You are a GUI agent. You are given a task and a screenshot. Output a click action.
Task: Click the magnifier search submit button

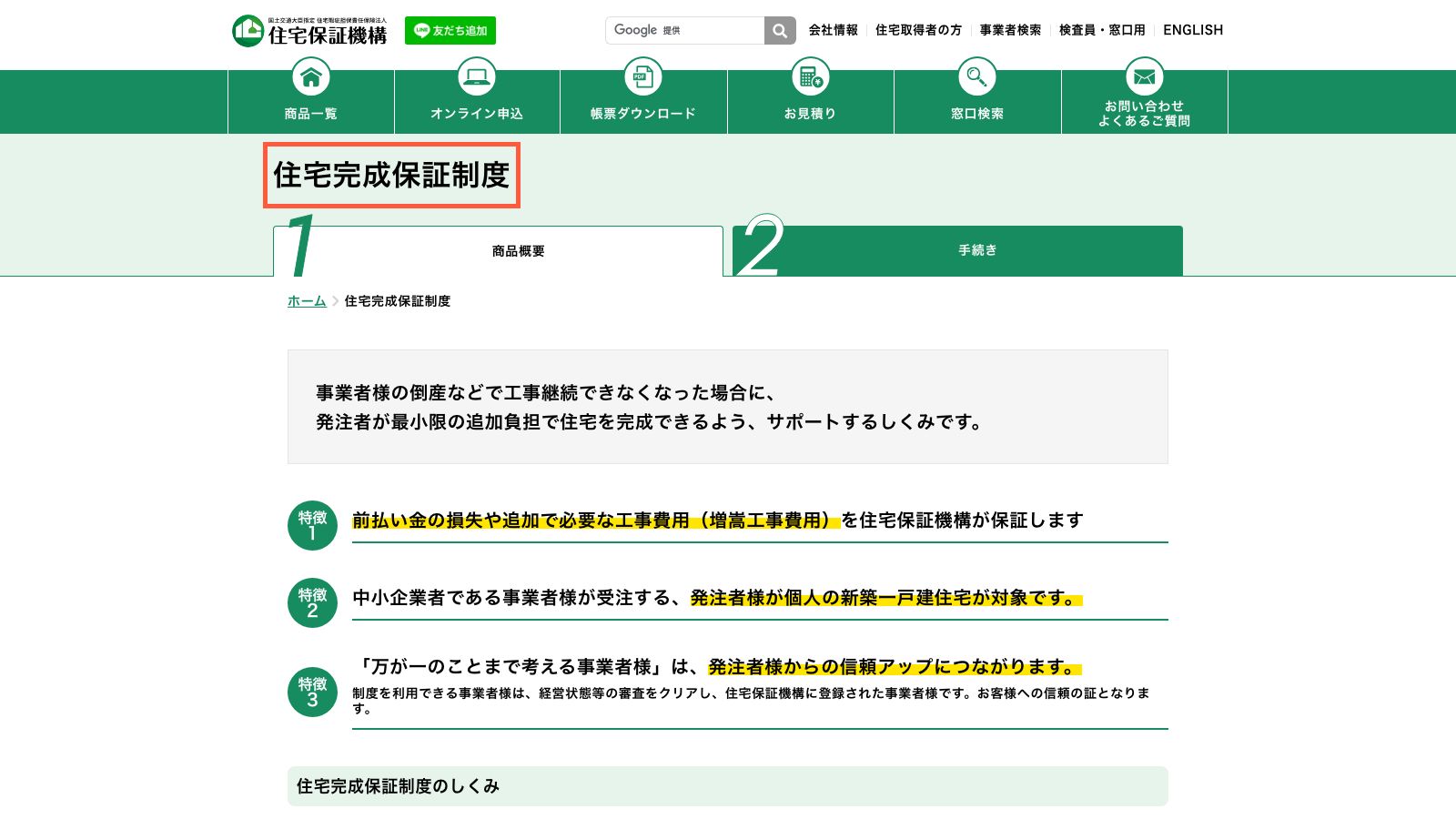(x=780, y=30)
